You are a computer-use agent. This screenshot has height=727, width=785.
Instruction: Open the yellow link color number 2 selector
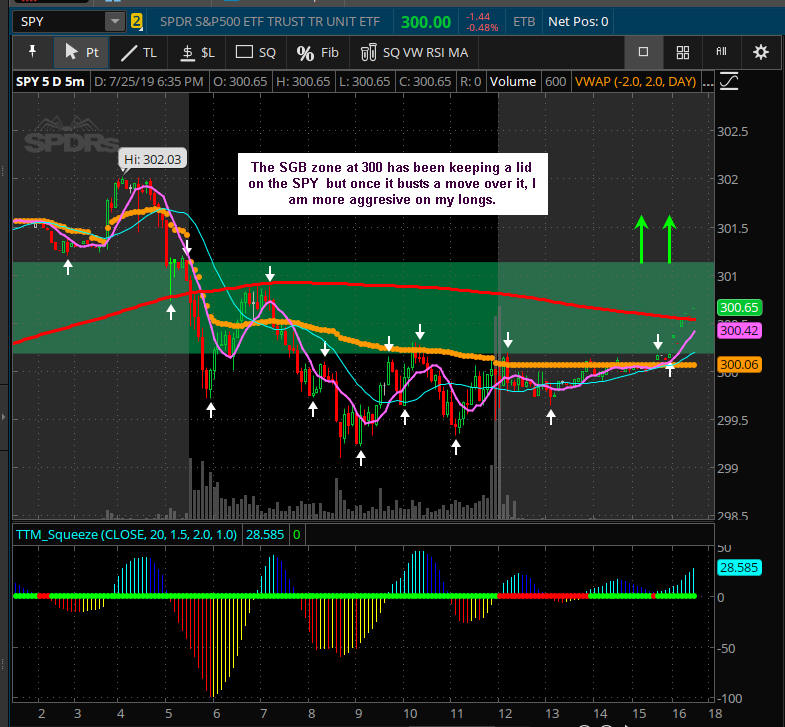pyautogui.click(x=137, y=20)
